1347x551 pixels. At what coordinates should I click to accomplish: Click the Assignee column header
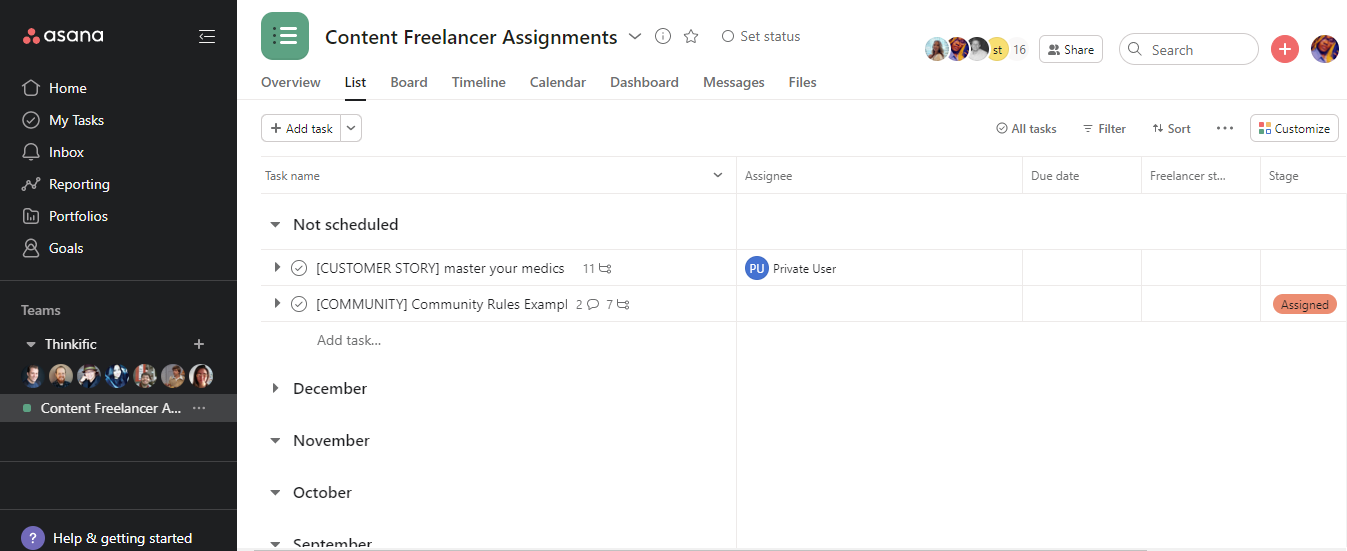click(879, 176)
